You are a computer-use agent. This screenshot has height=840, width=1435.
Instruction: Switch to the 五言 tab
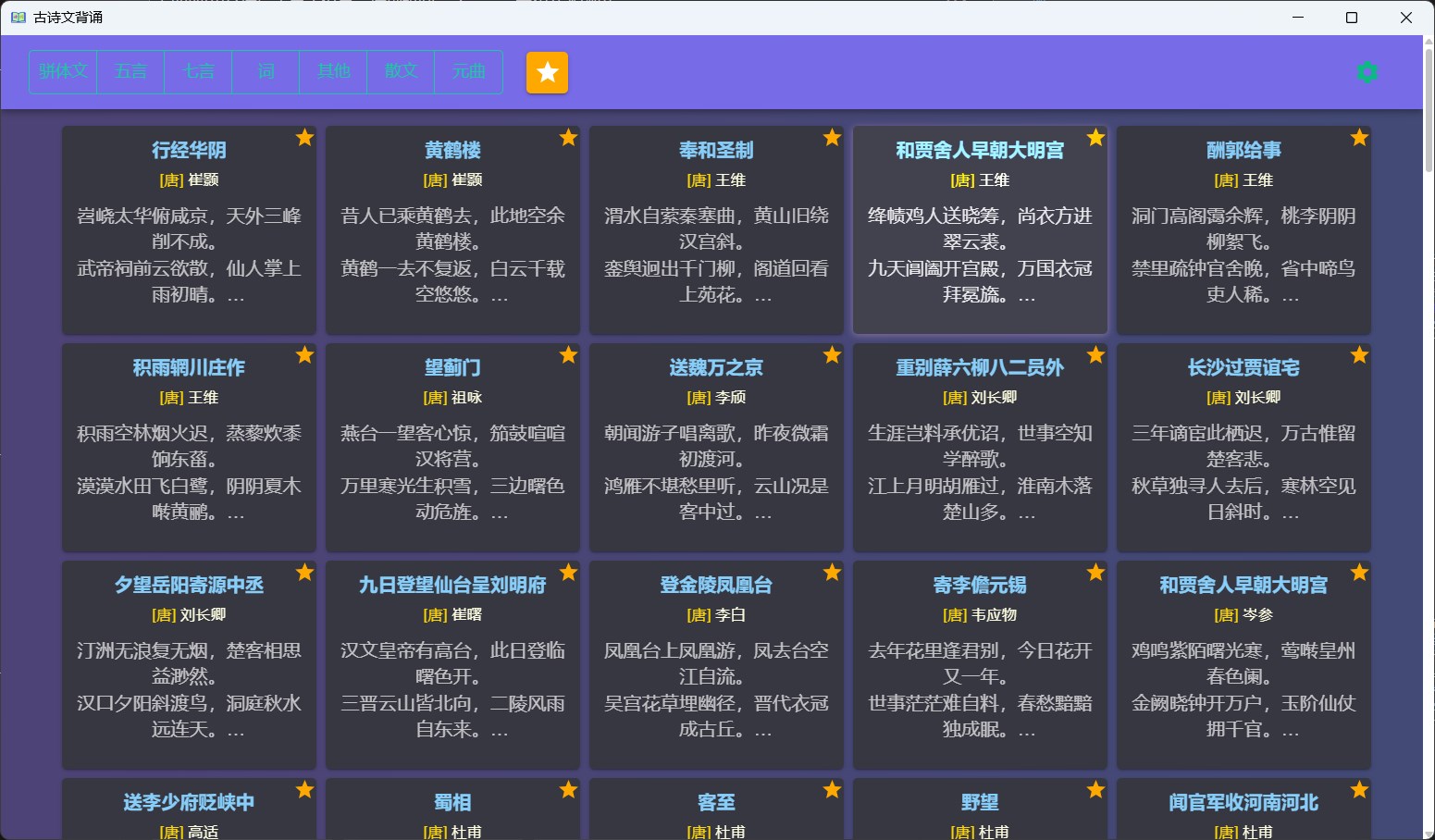pos(130,72)
